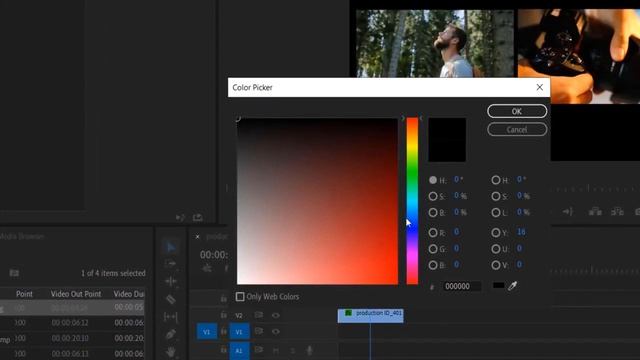
Task: Toggle sync lock on V1 track
Action: (259, 331)
